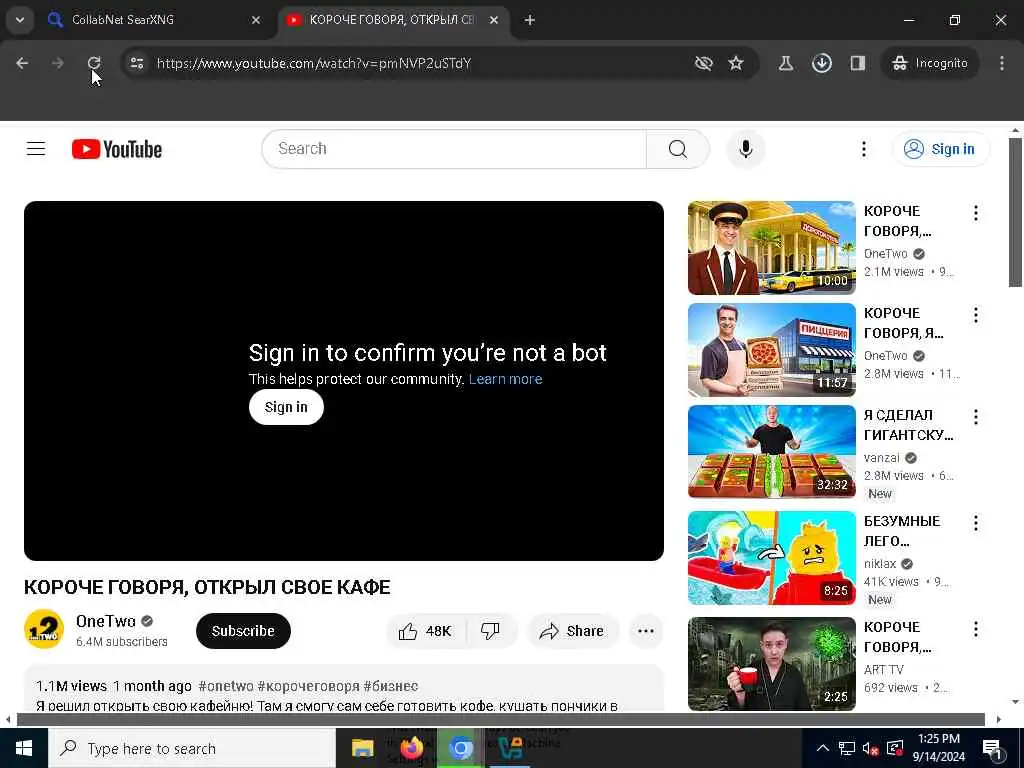Click the Incognito indicator button
Screen dimensions: 1024x768
click(x=930, y=63)
